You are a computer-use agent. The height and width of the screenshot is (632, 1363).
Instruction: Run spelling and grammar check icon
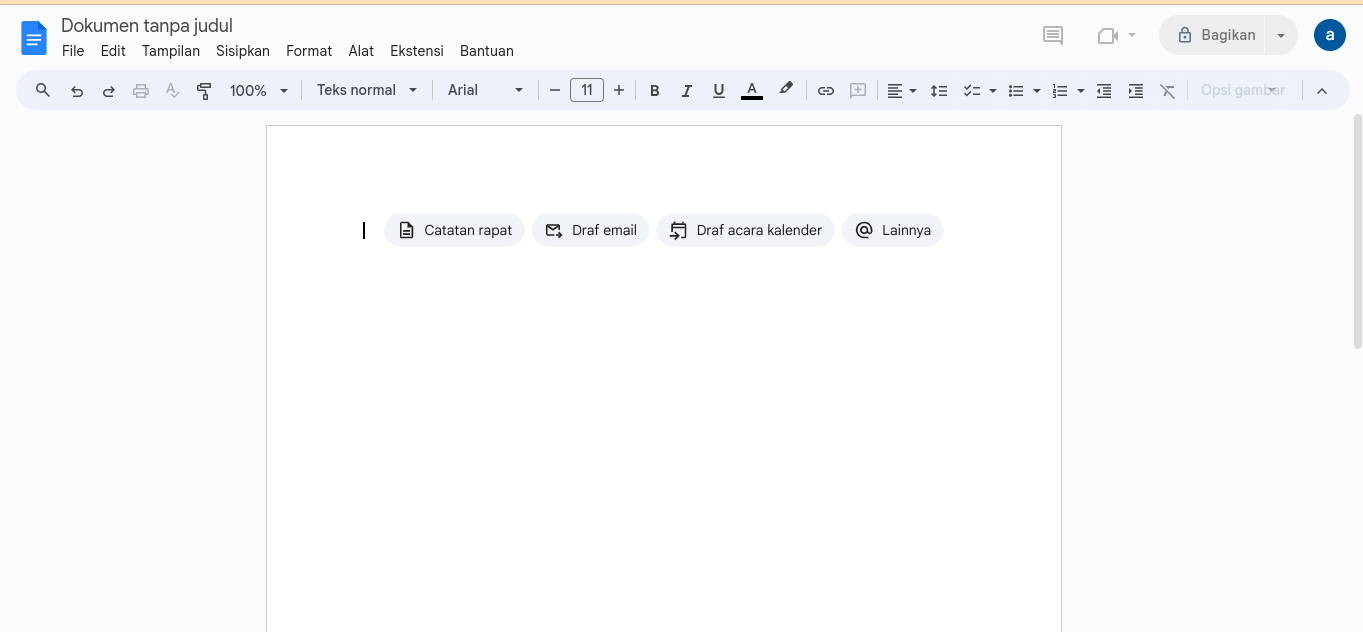173,91
